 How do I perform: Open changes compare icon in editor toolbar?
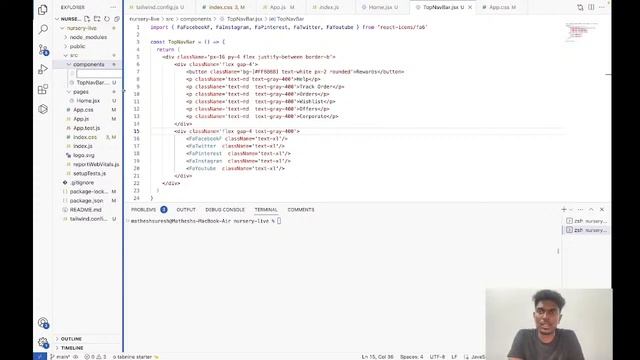[580, 7]
